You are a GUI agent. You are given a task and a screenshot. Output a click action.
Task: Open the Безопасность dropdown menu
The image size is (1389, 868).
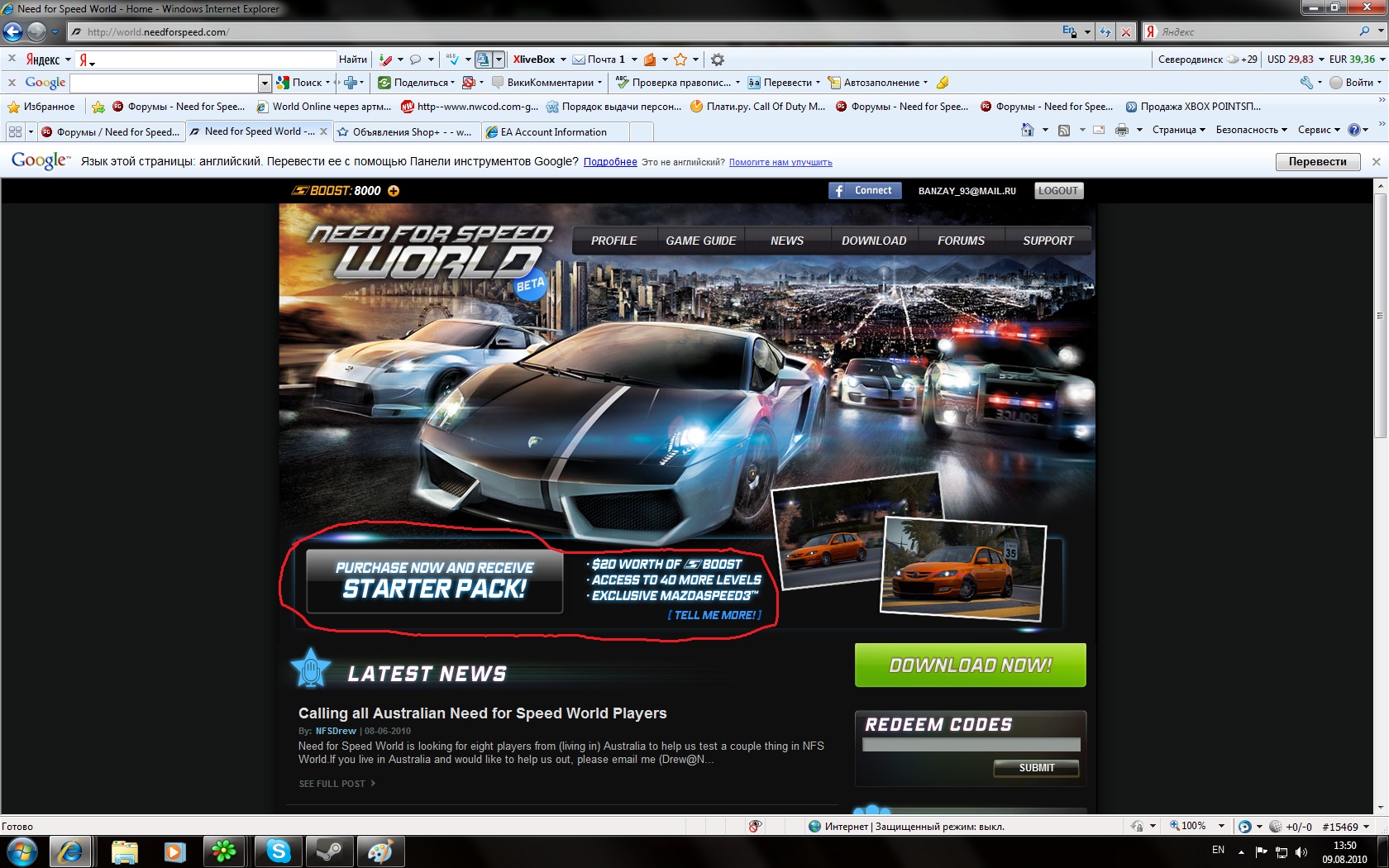[x=1252, y=130]
